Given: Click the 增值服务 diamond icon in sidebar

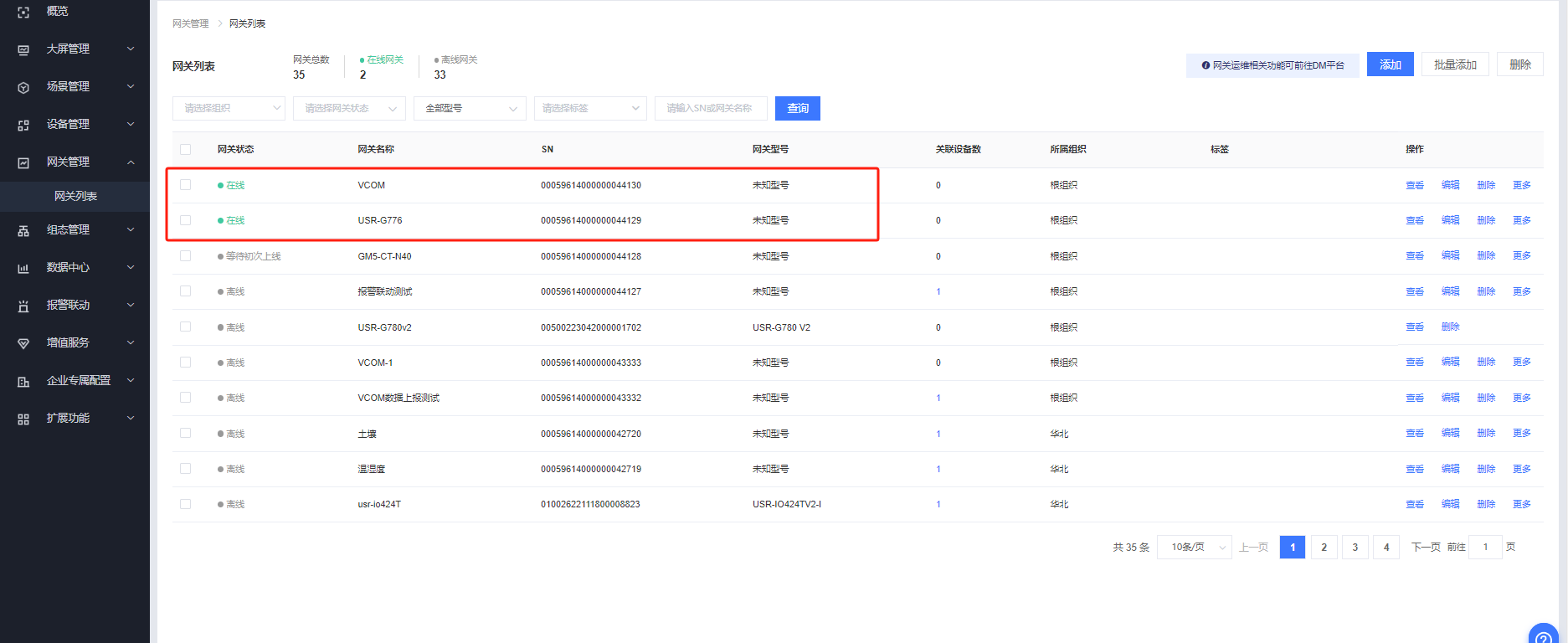Looking at the screenshot, I should 23,343.
